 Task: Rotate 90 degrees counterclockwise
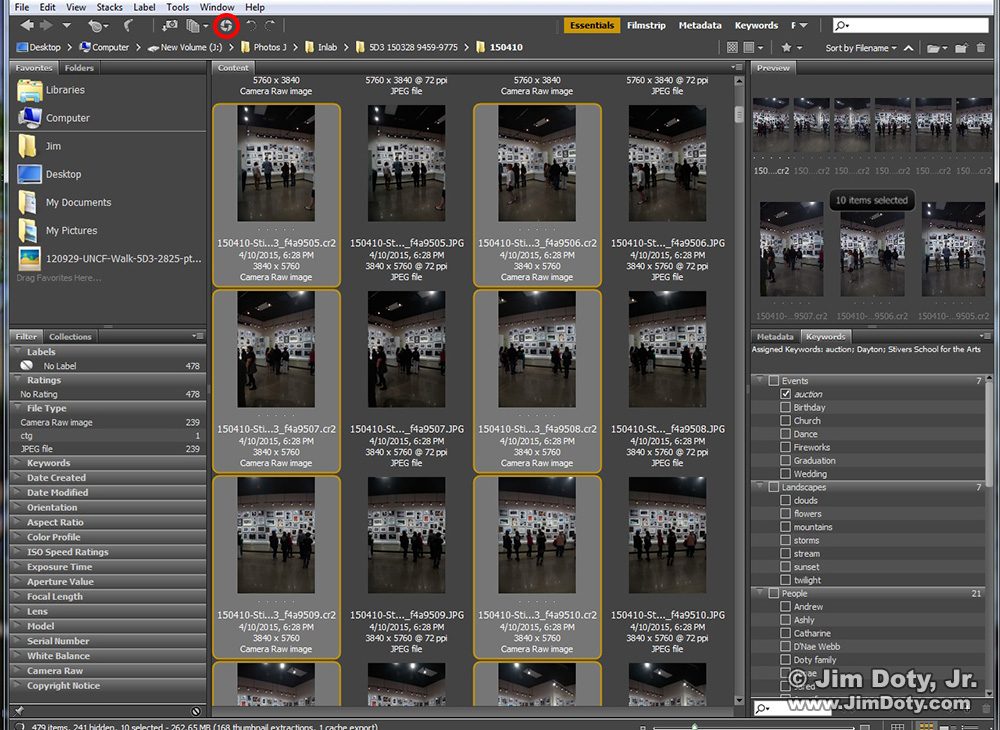(251, 26)
